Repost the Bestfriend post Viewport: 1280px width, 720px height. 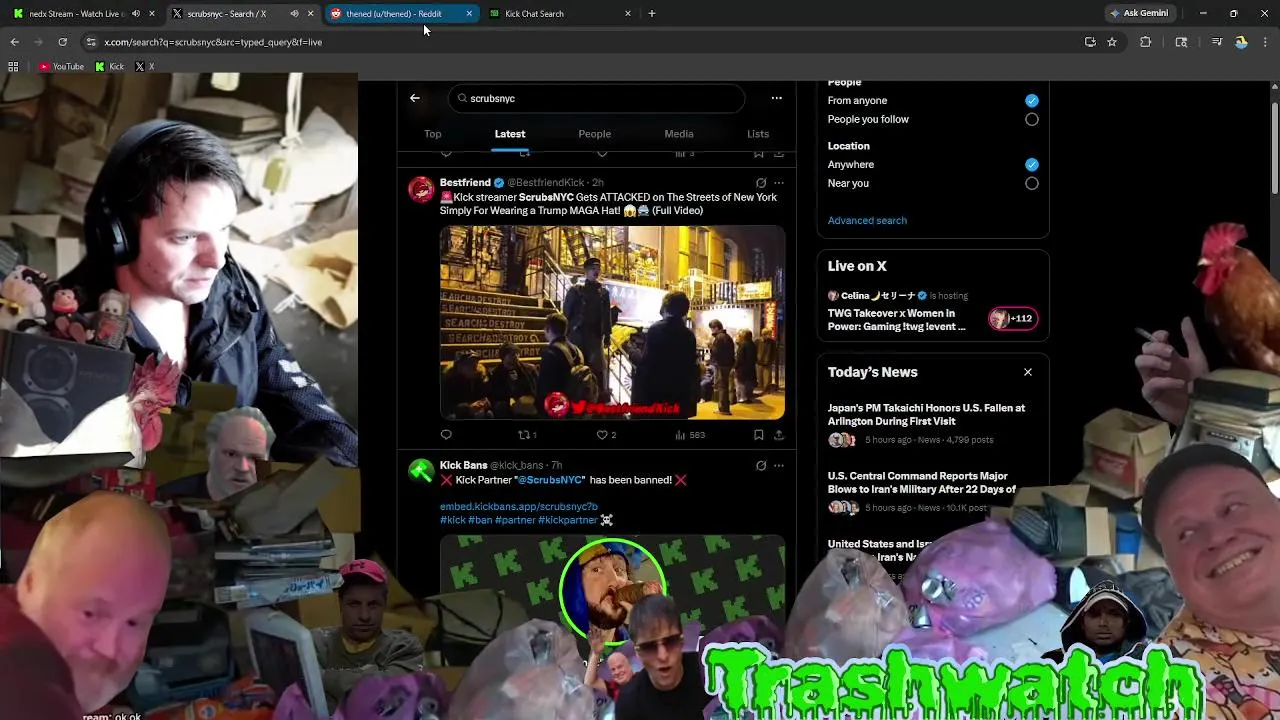click(x=527, y=435)
